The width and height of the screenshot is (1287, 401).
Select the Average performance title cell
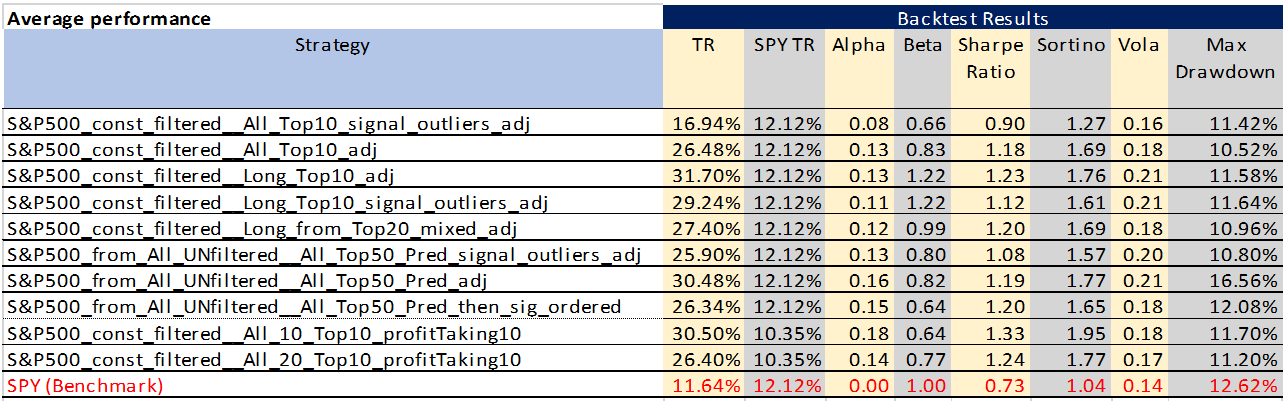coord(333,18)
